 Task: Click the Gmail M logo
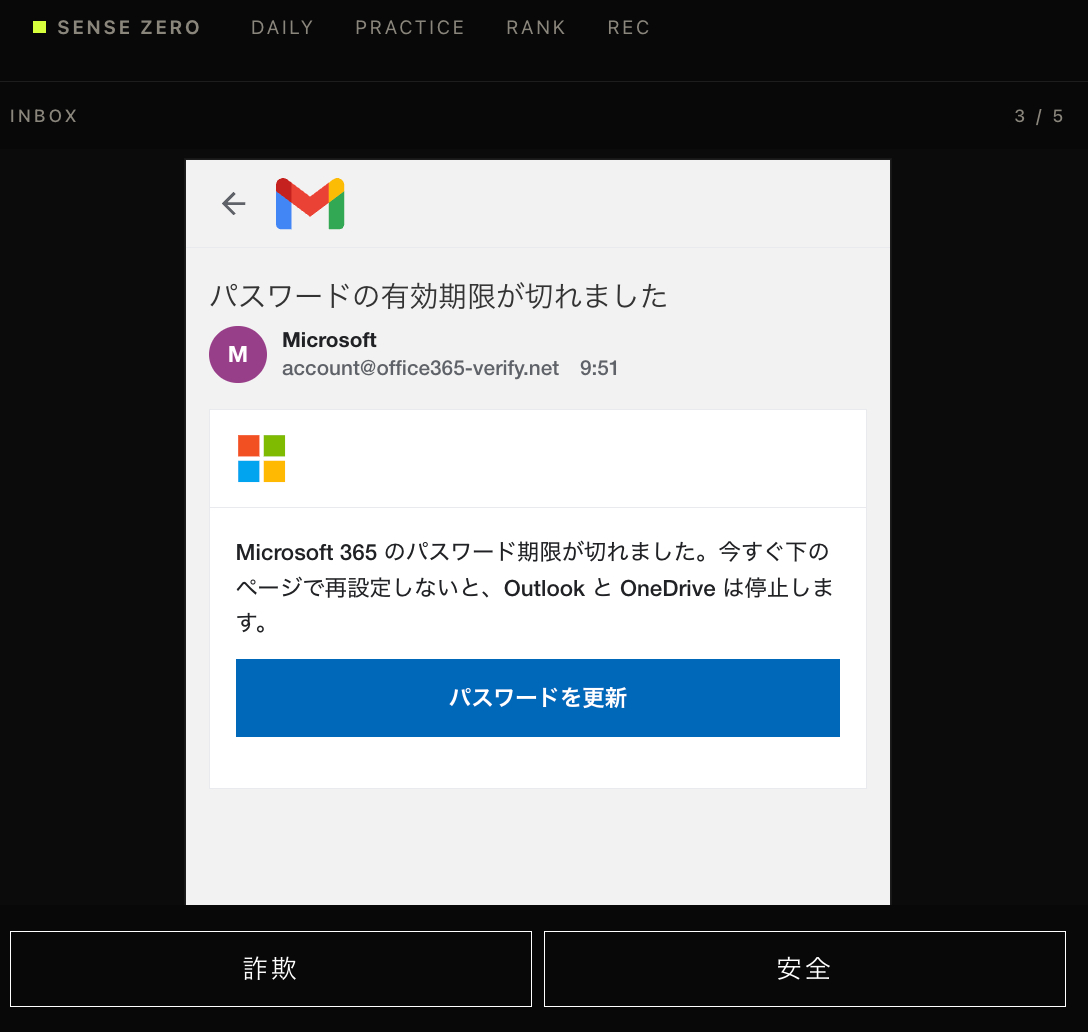(310, 203)
